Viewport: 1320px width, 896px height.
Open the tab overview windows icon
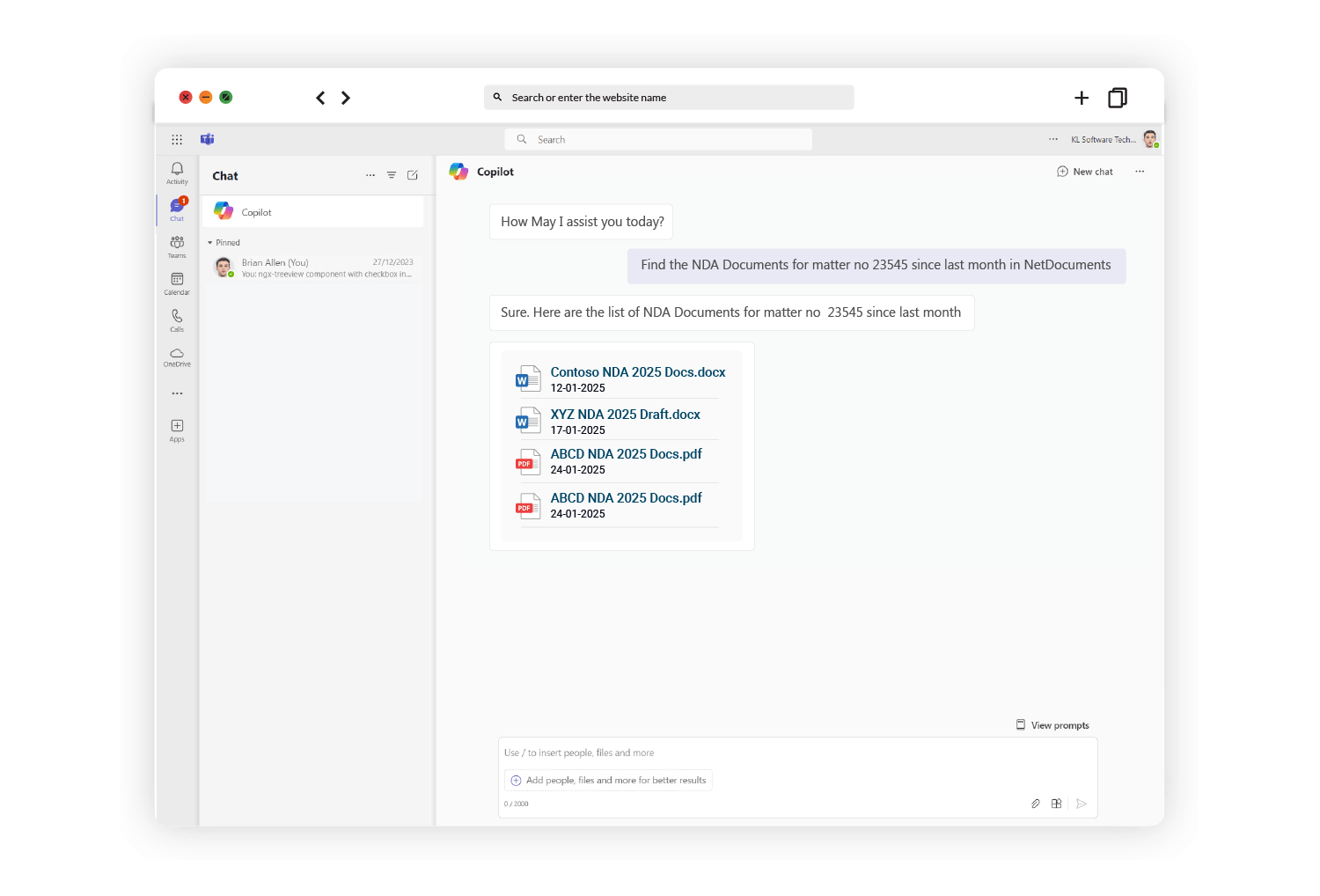pos(1118,98)
